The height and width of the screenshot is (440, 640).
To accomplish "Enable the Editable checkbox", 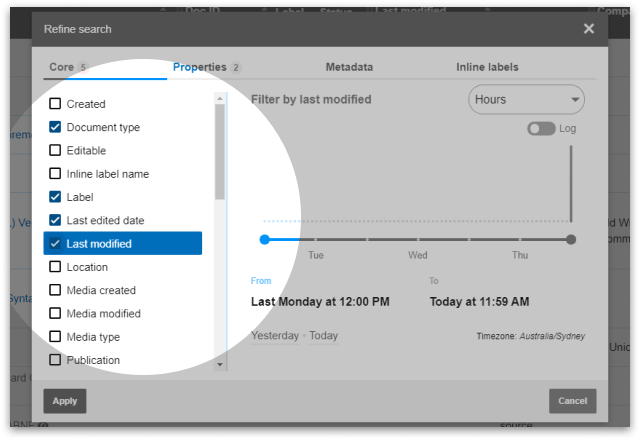I will pos(56,150).
